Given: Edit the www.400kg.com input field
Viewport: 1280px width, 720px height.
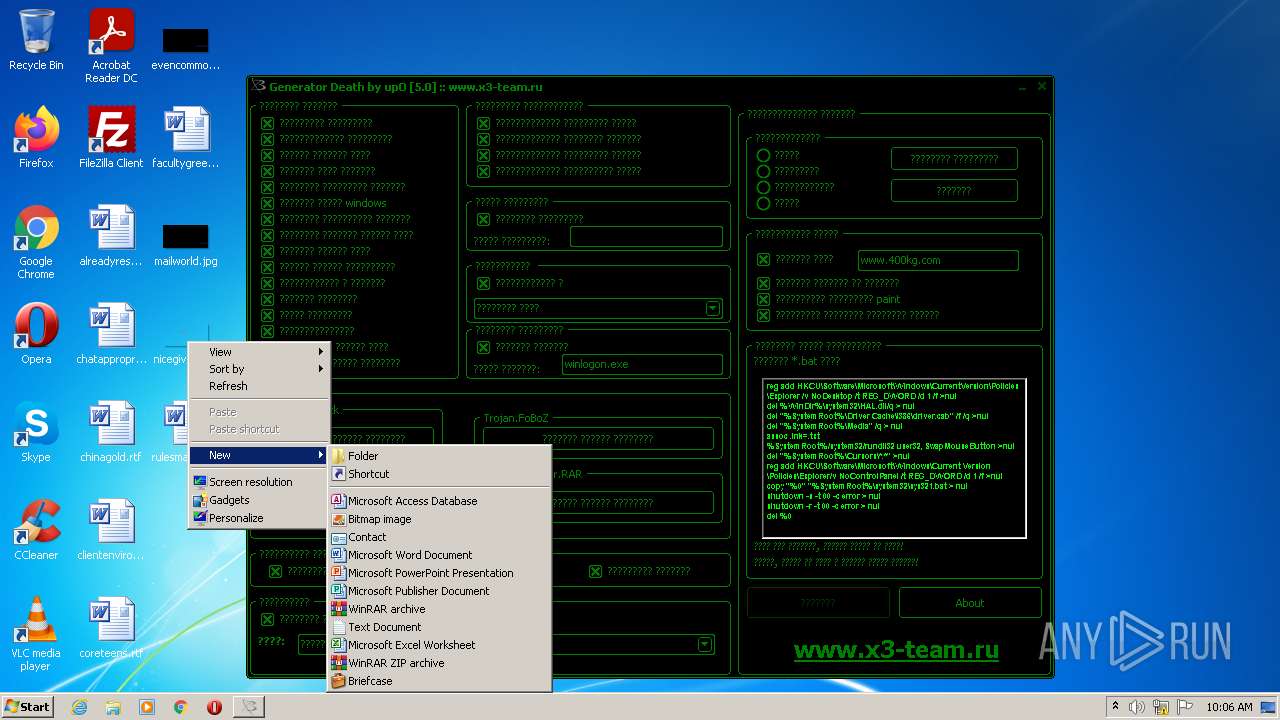Looking at the screenshot, I should tap(938, 260).
